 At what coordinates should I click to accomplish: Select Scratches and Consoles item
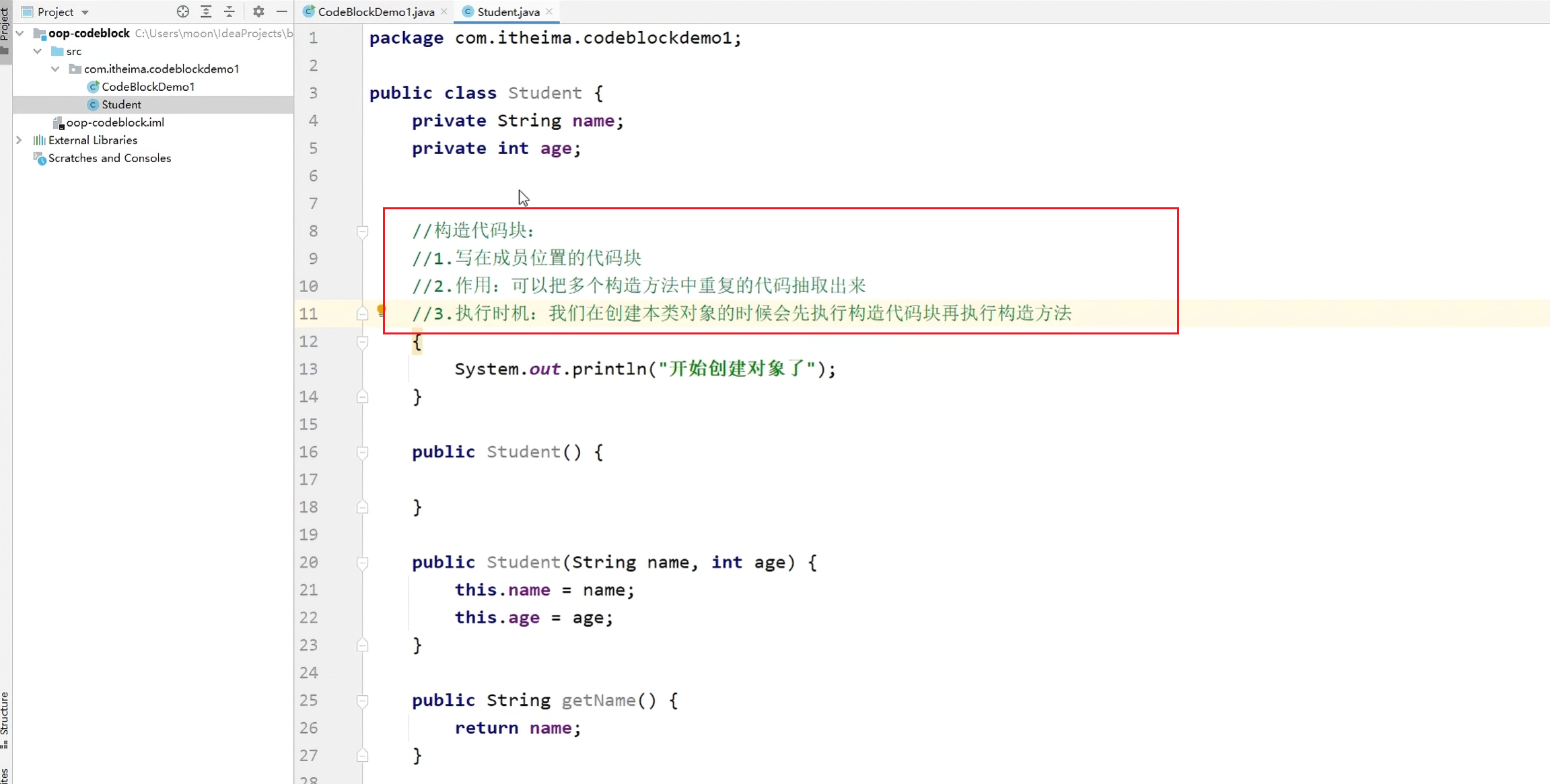[x=109, y=158]
